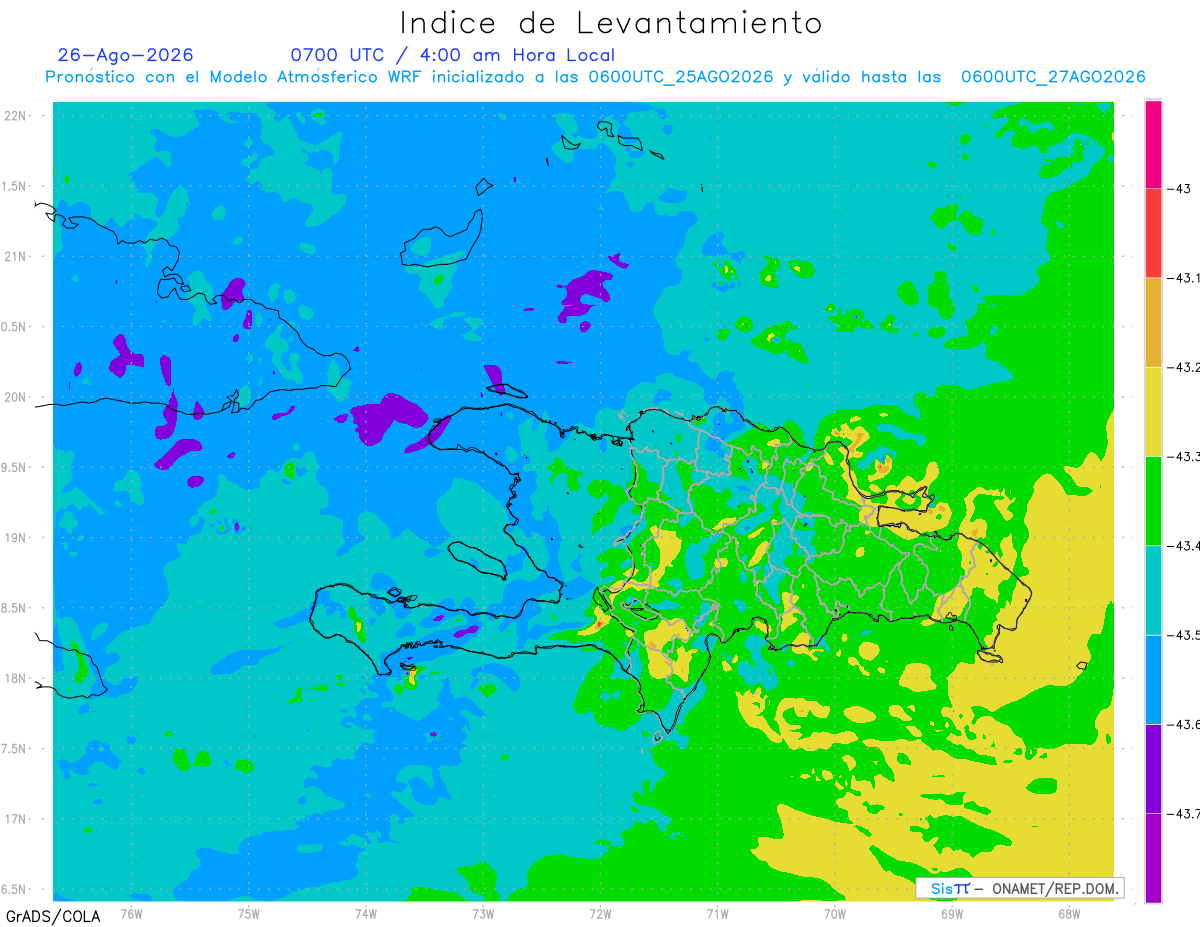Click the '6.5N' latitude label

point(13,889)
